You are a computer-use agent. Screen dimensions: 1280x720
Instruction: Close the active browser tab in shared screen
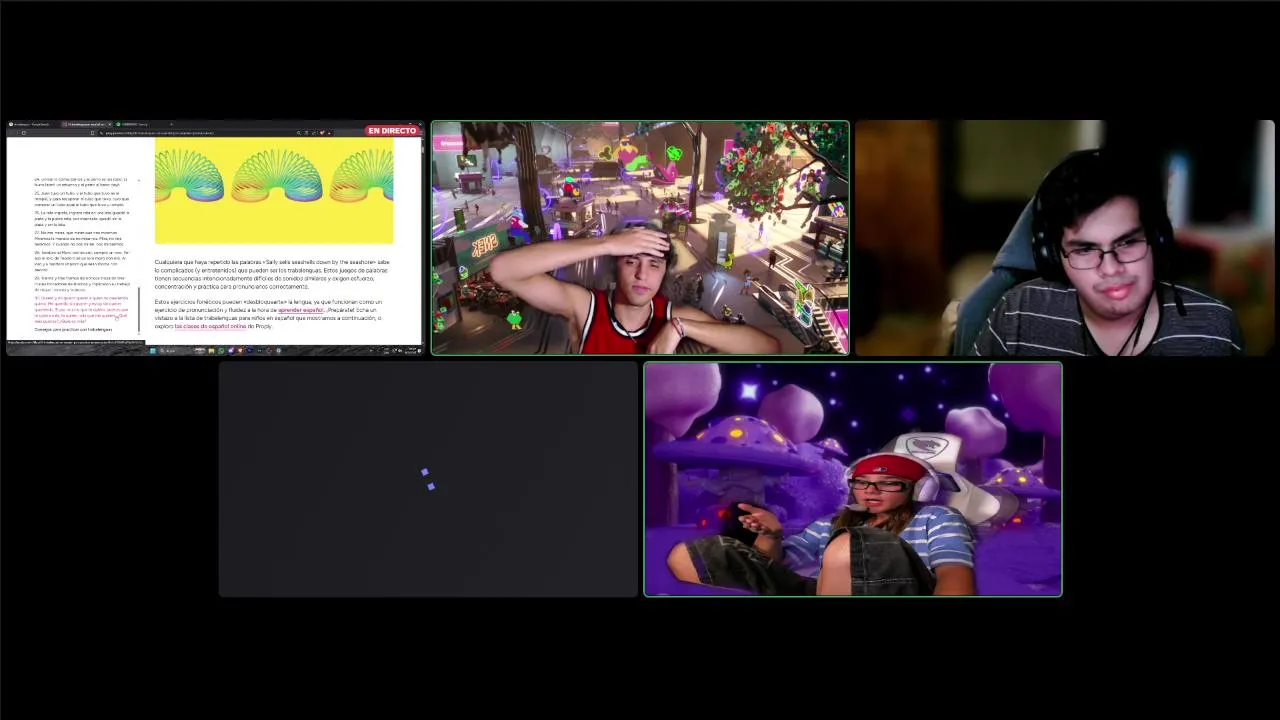(x=109, y=125)
